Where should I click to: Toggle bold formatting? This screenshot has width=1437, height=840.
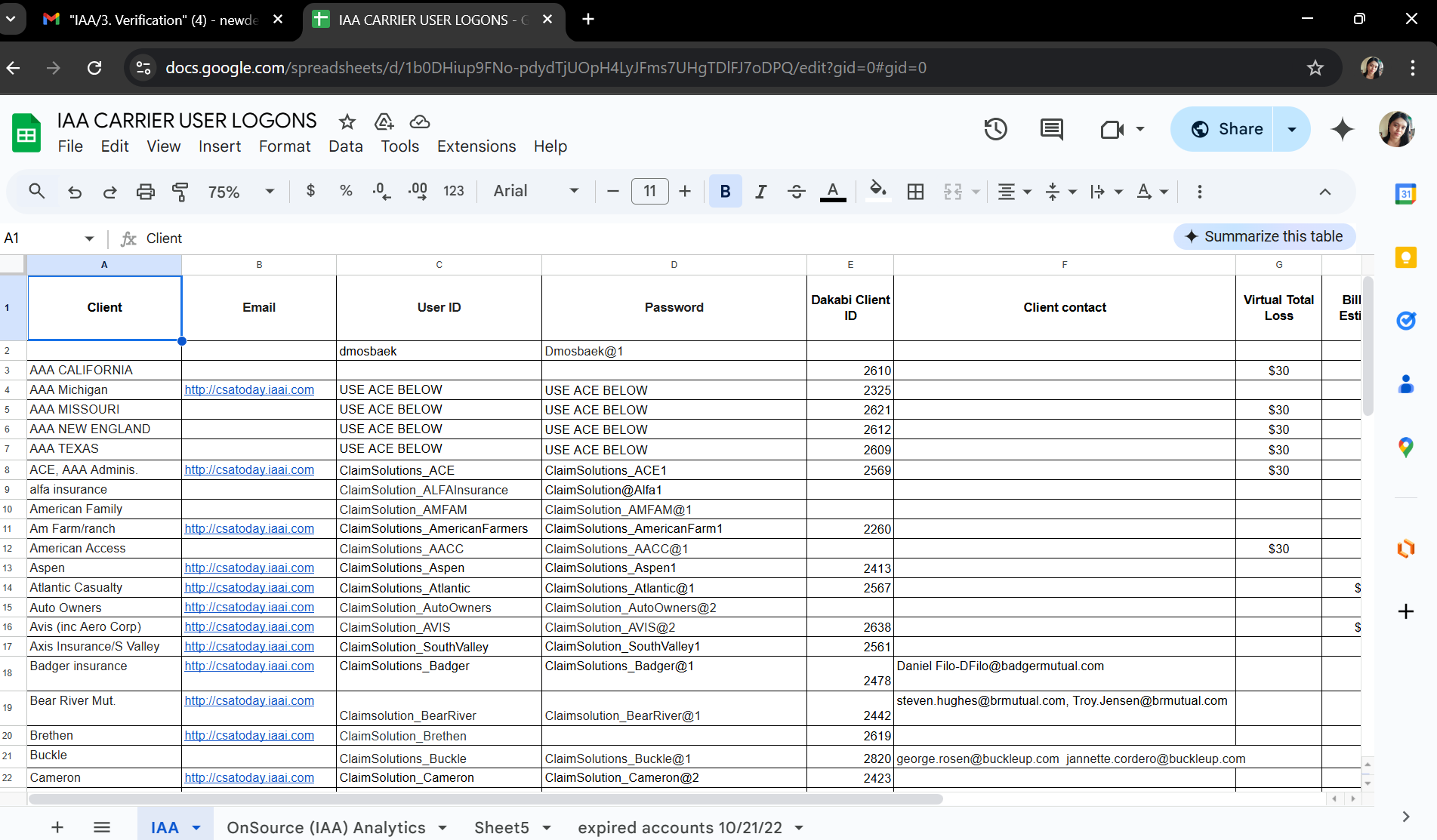[x=725, y=192]
